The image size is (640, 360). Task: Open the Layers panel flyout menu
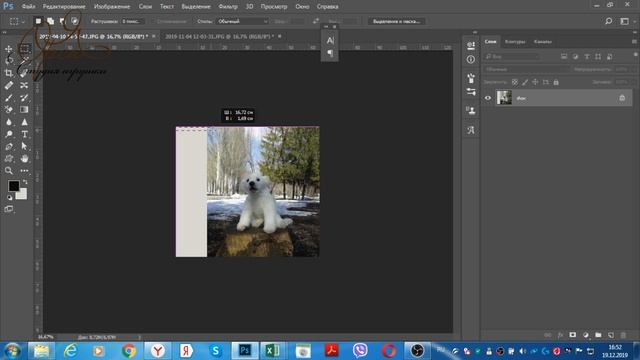coord(634,42)
